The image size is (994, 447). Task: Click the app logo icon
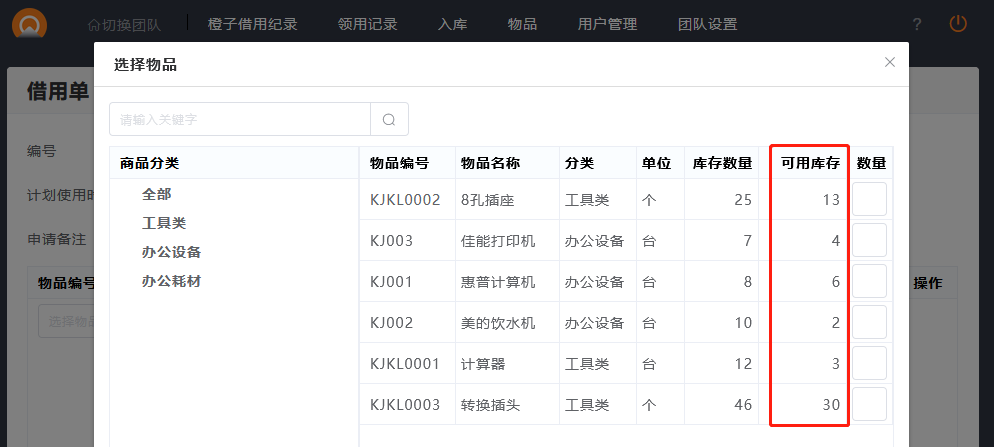[30, 25]
